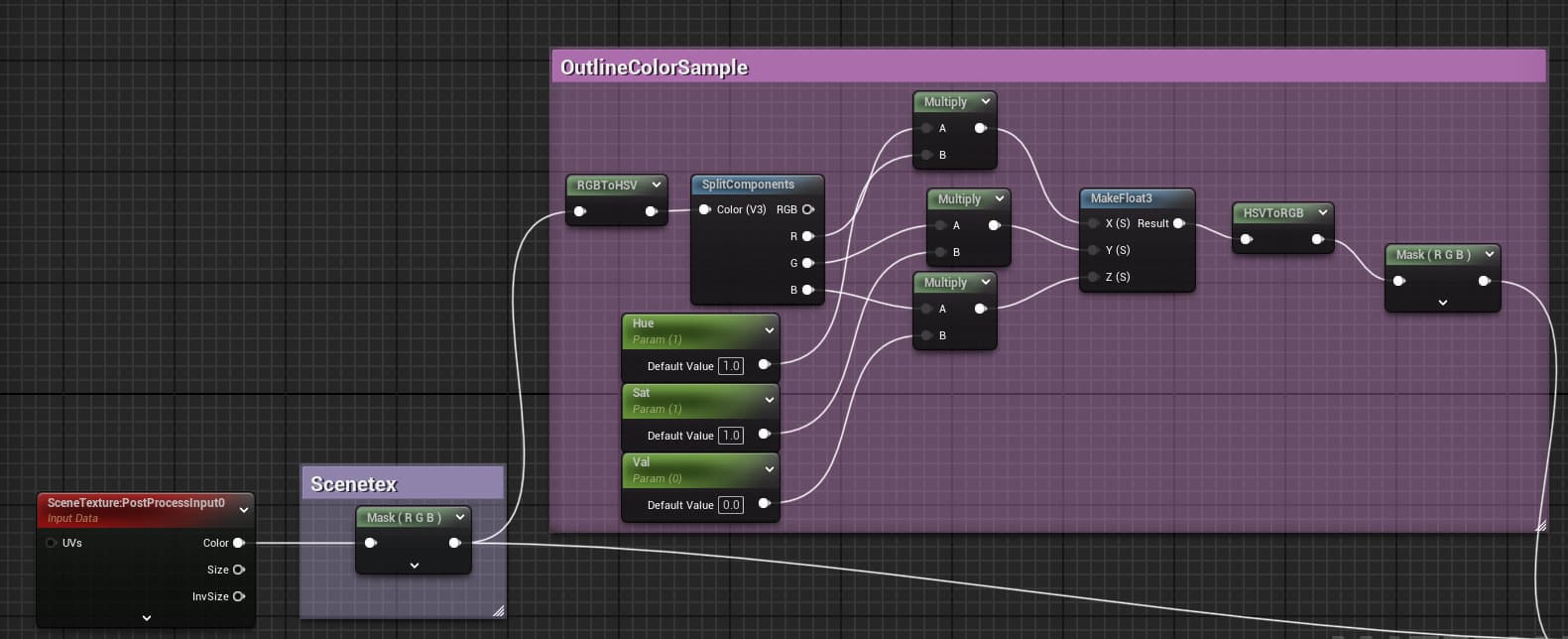Click the Z (S) input pin on MakeFloat3

[x=1093, y=277]
